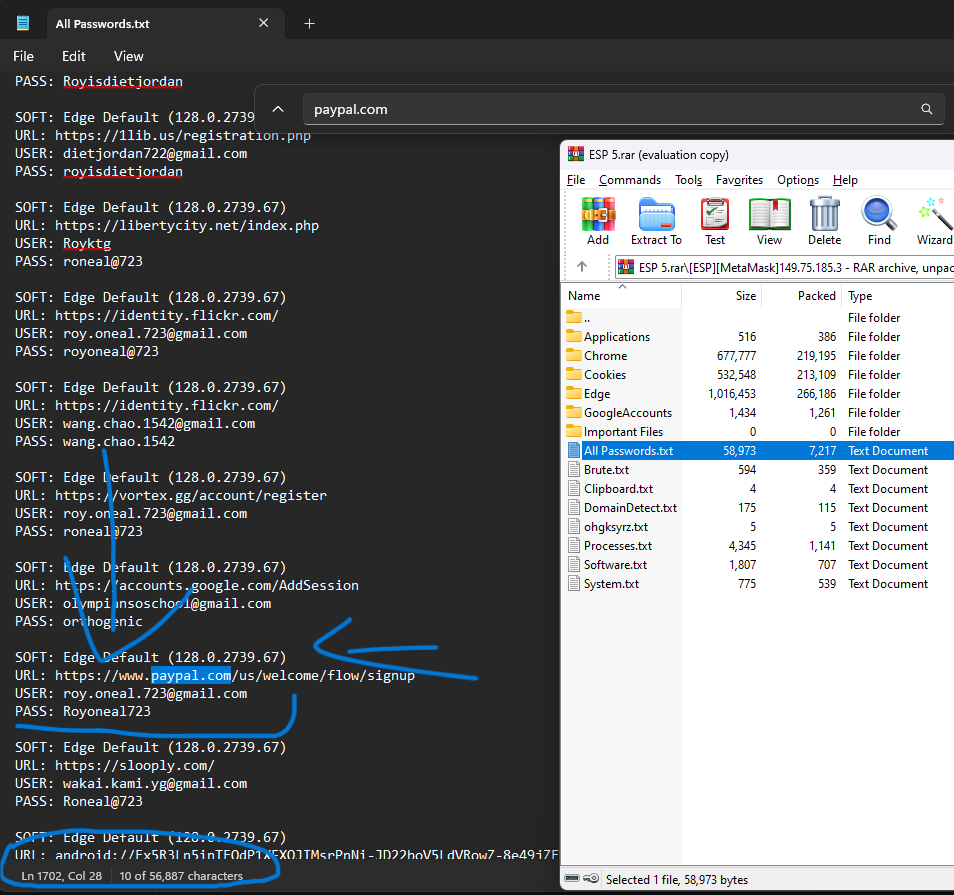The height and width of the screenshot is (895, 954).
Task: Close the All Passwords.txt tab
Action: click(263, 23)
